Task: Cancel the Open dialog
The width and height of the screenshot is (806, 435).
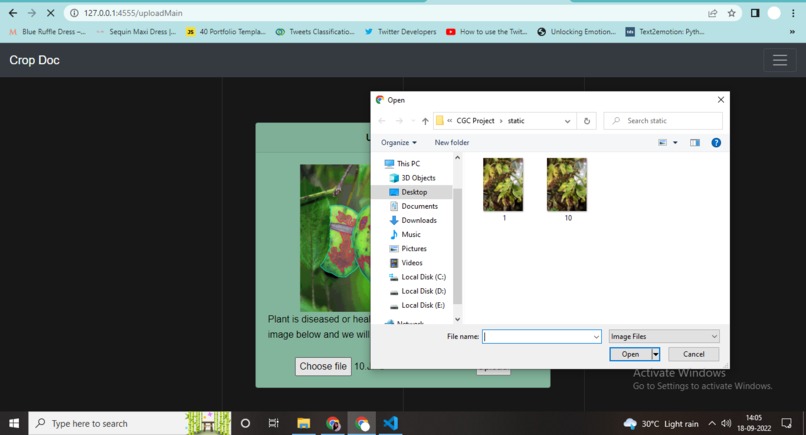Action: coord(693,354)
